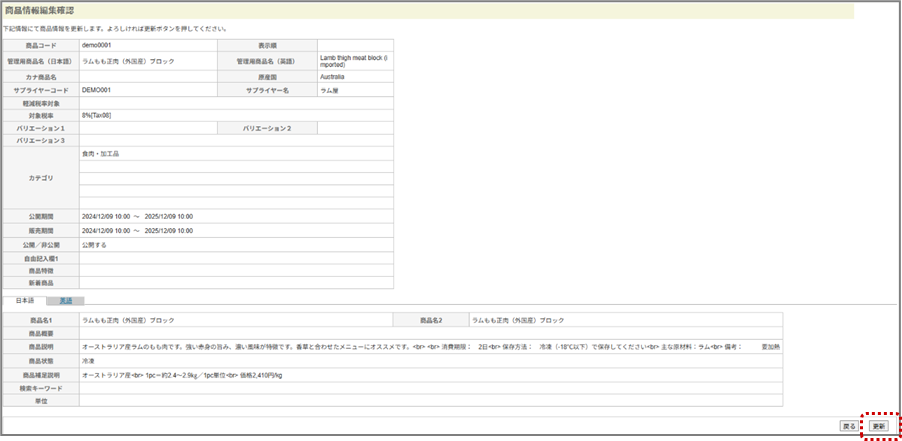902x441 pixels.
Task: Select the country of origin value Australia
Action: click(333, 76)
